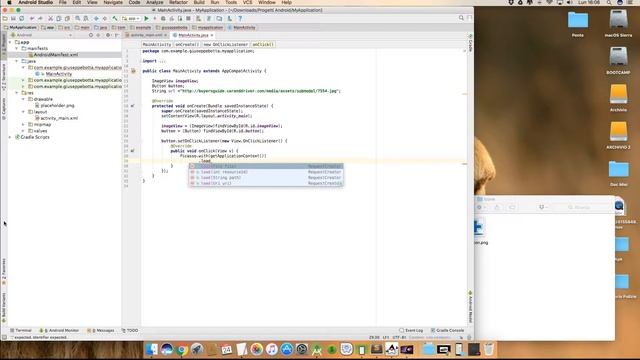Expand the mipmap folder
Viewport: 640px width, 360px height.
[x=23, y=124]
